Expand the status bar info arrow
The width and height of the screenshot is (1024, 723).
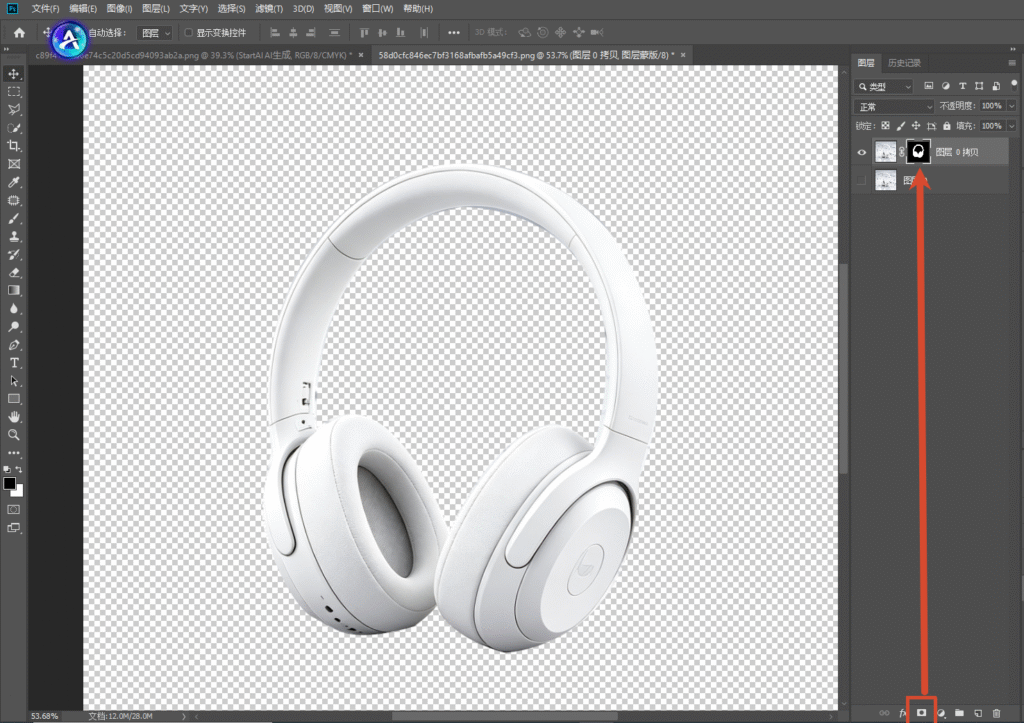(184, 716)
